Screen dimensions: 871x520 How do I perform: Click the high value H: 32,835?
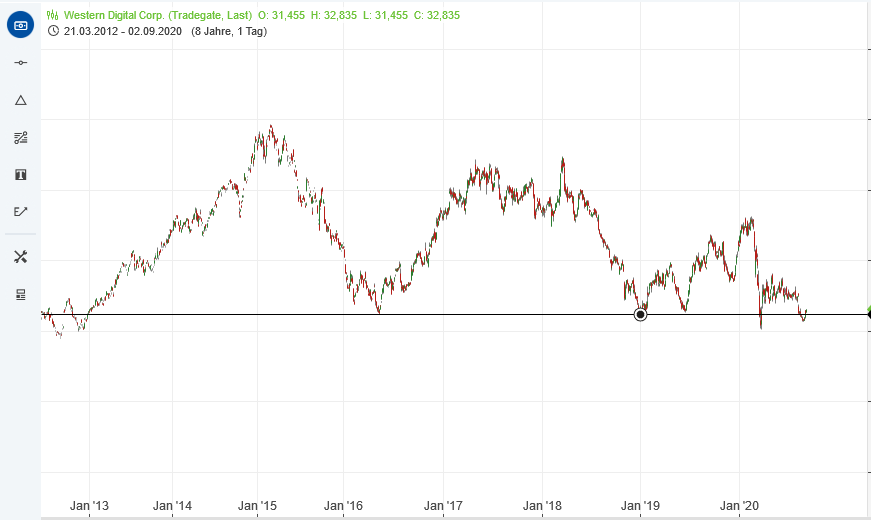tap(334, 16)
